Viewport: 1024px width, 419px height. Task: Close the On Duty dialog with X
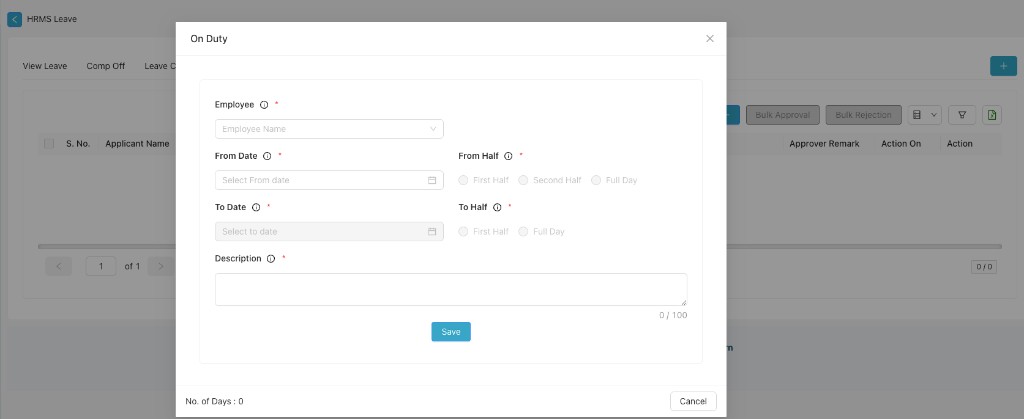[x=710, y=39]
